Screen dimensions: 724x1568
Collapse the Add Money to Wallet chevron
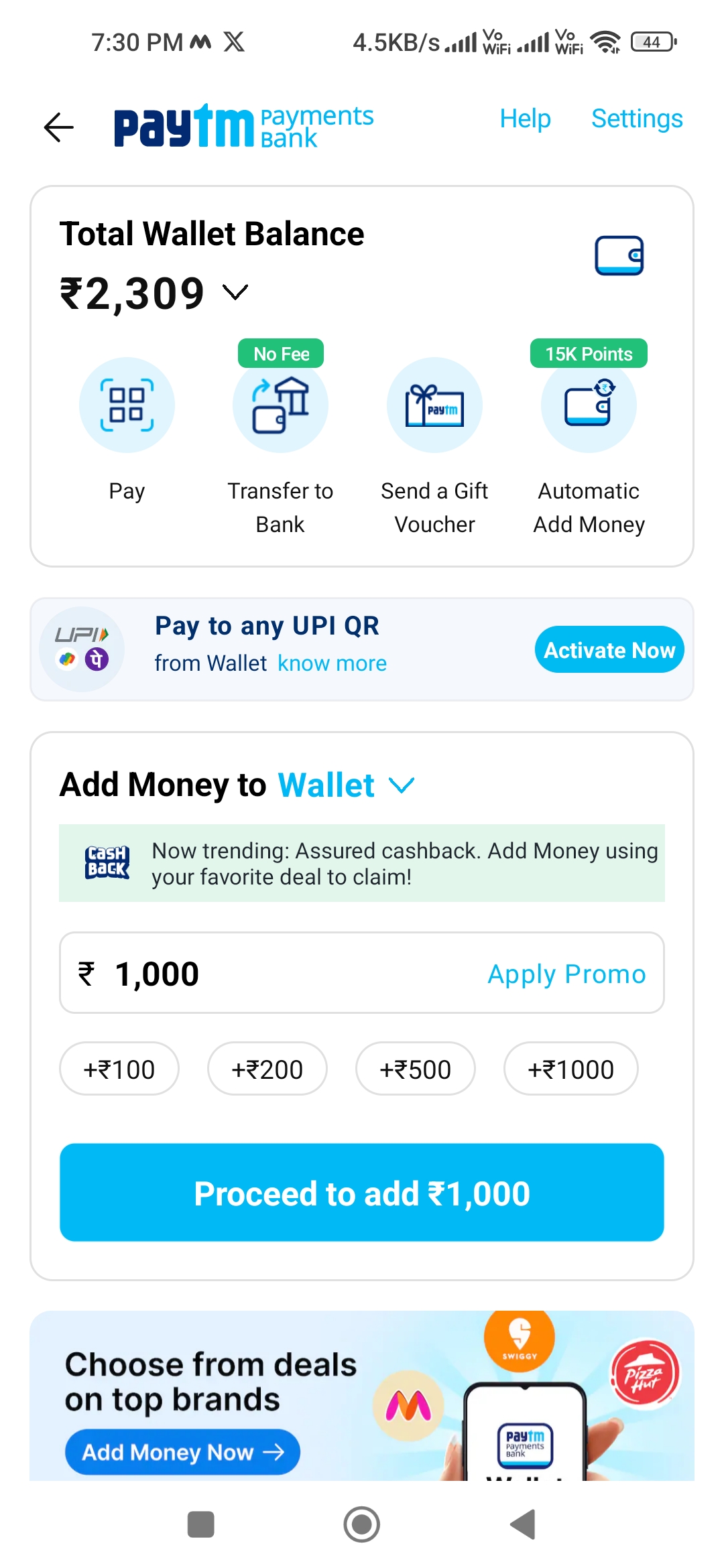(x=400, y=785)
